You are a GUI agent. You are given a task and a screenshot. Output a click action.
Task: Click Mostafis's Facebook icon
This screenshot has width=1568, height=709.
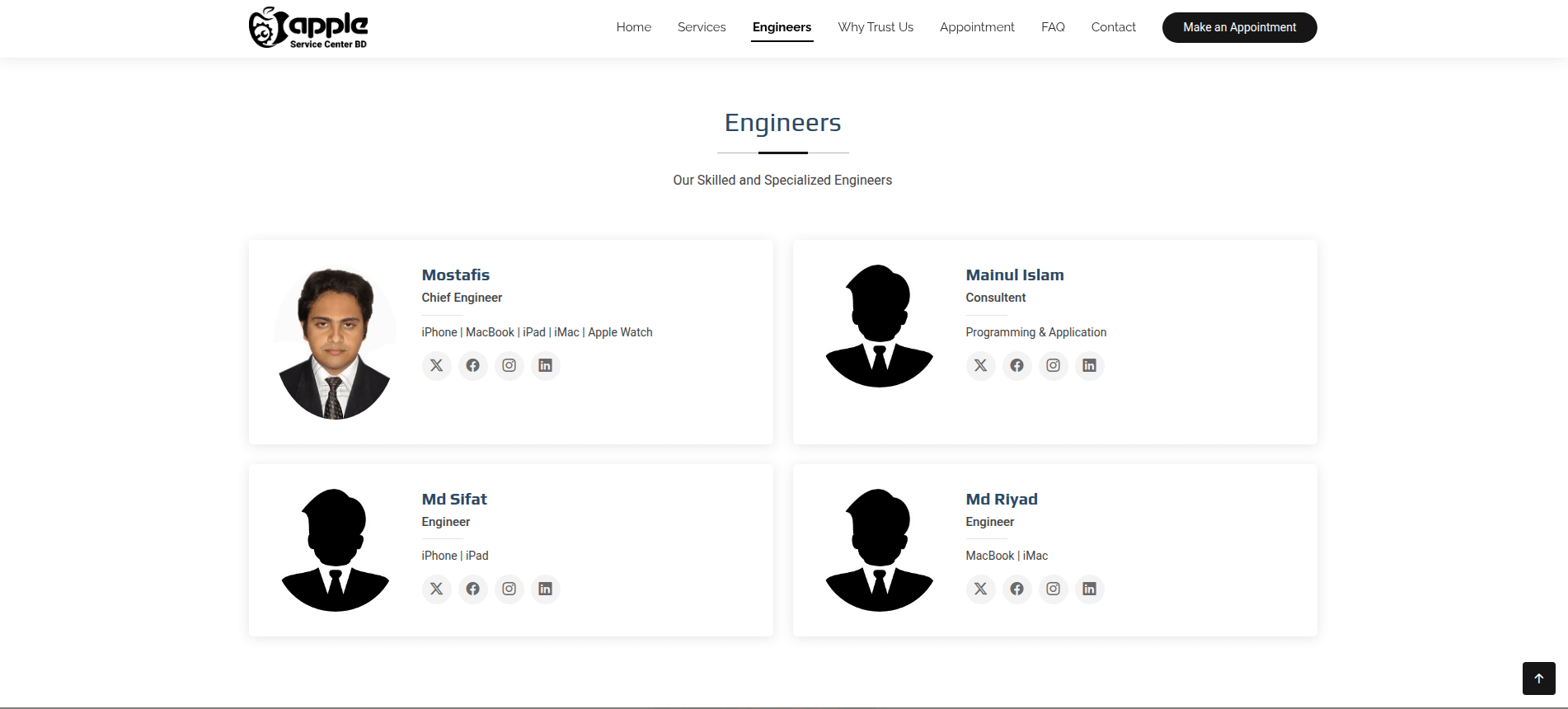(472, 365)
